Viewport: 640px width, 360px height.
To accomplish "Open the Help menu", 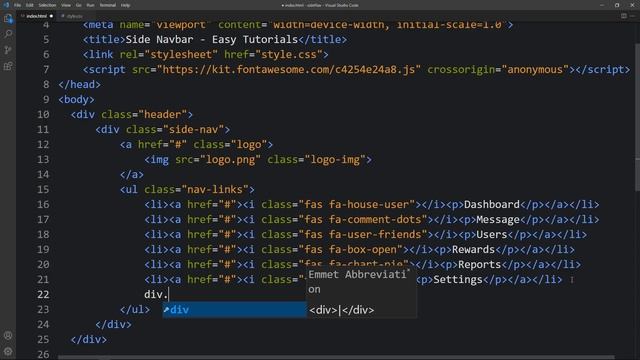I will pyautogui.click(x=125, y=5).
